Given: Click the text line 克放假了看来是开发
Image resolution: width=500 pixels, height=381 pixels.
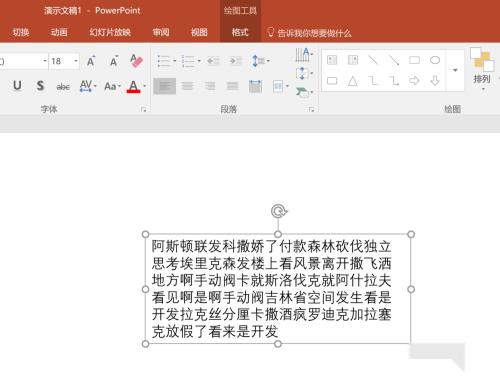Looking at the screenshot, I should pos(215,331).
